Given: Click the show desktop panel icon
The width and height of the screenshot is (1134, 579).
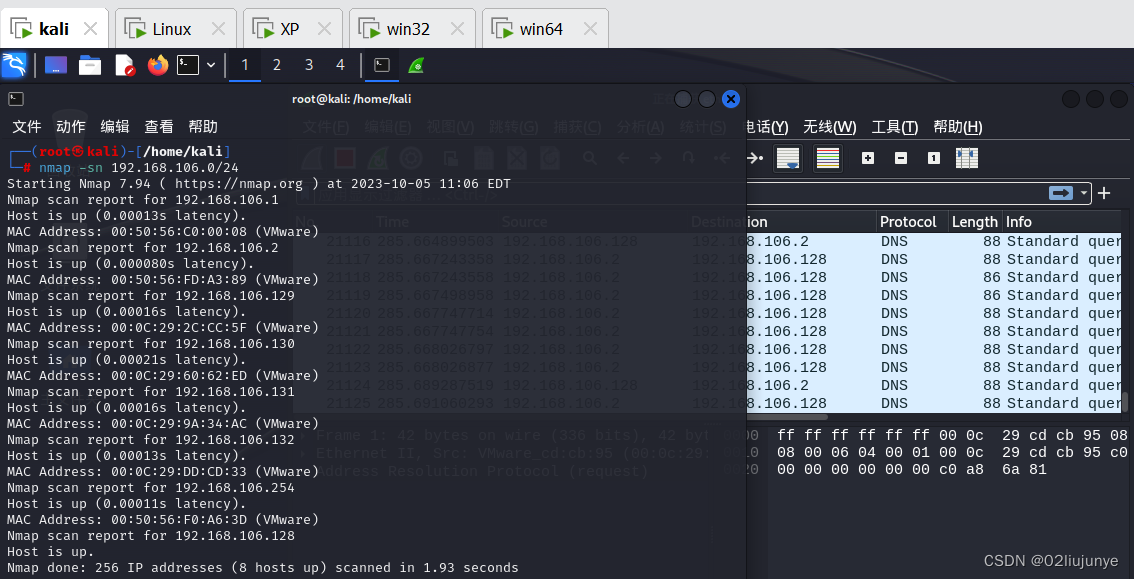Looking at the screenshot, I should [56, 65].
